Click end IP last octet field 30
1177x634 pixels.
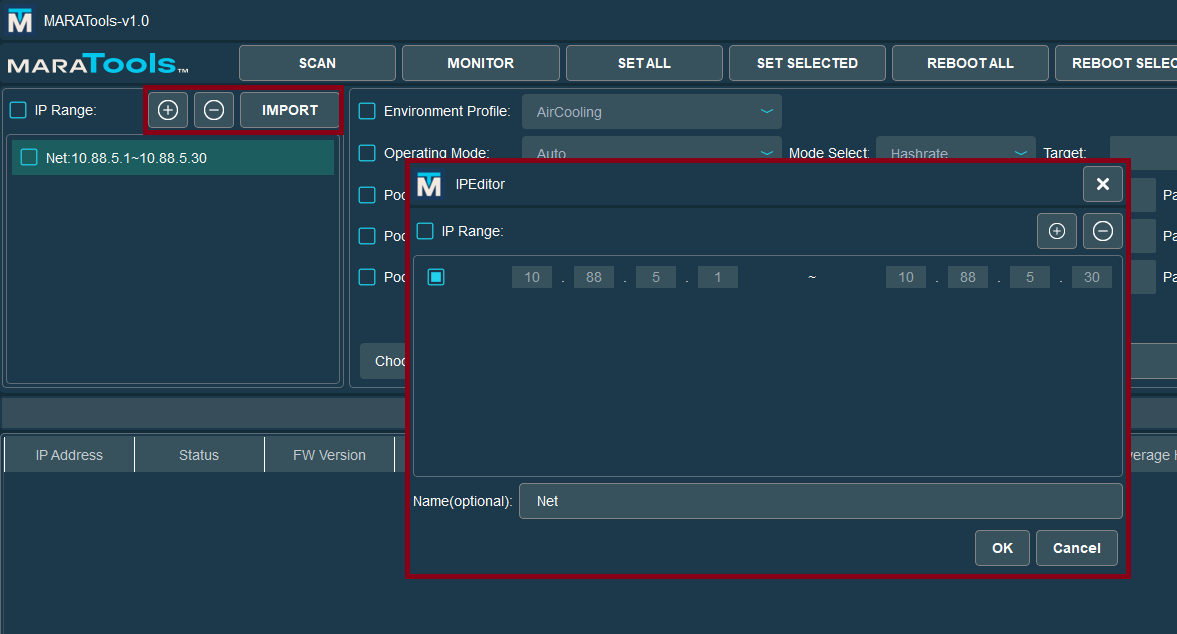1091,278
